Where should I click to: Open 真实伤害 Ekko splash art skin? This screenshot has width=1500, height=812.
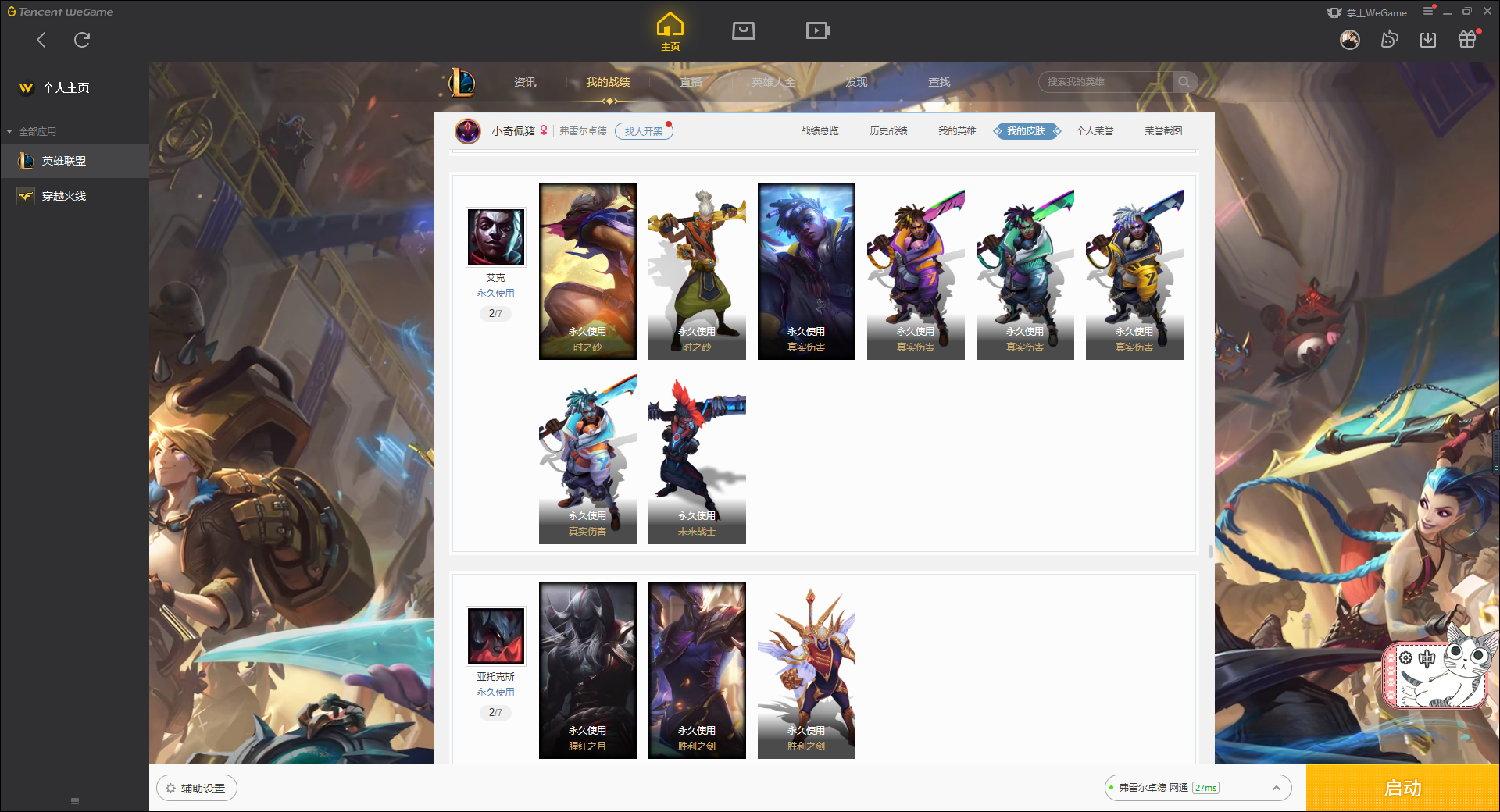point(806,271)
